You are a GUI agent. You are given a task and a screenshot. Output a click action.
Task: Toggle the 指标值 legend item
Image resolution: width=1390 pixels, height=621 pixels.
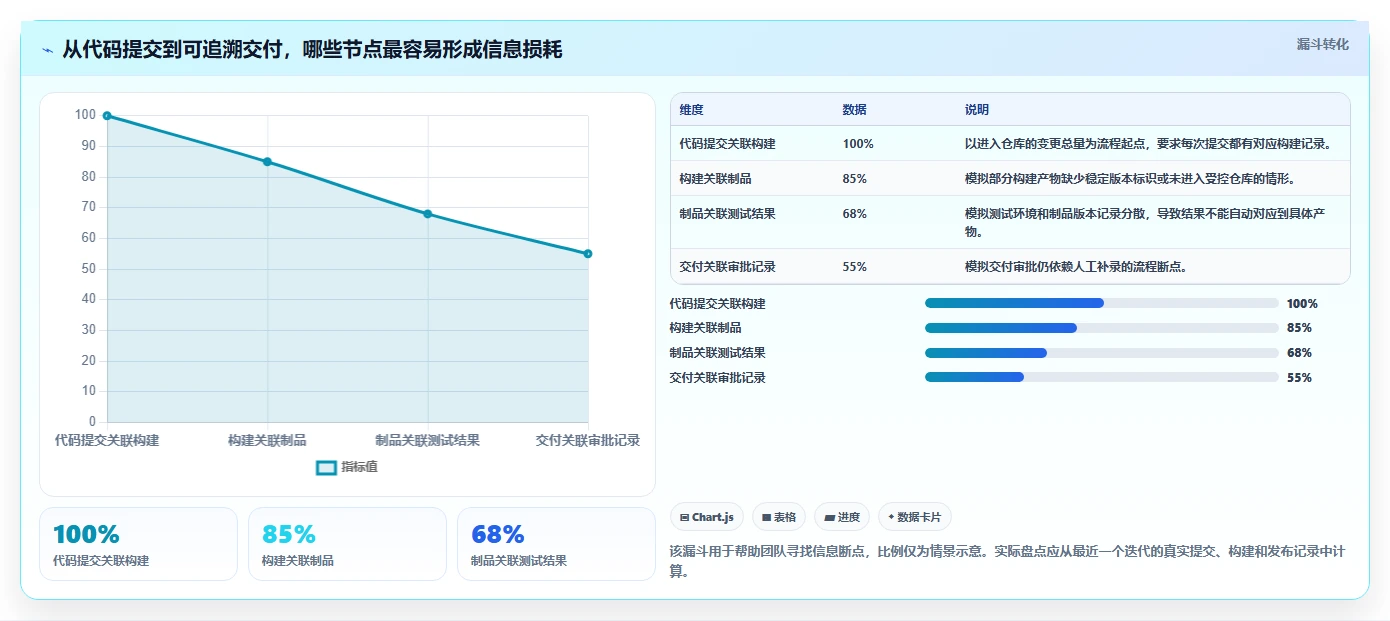pyautogui.click(x=347, y=467)
